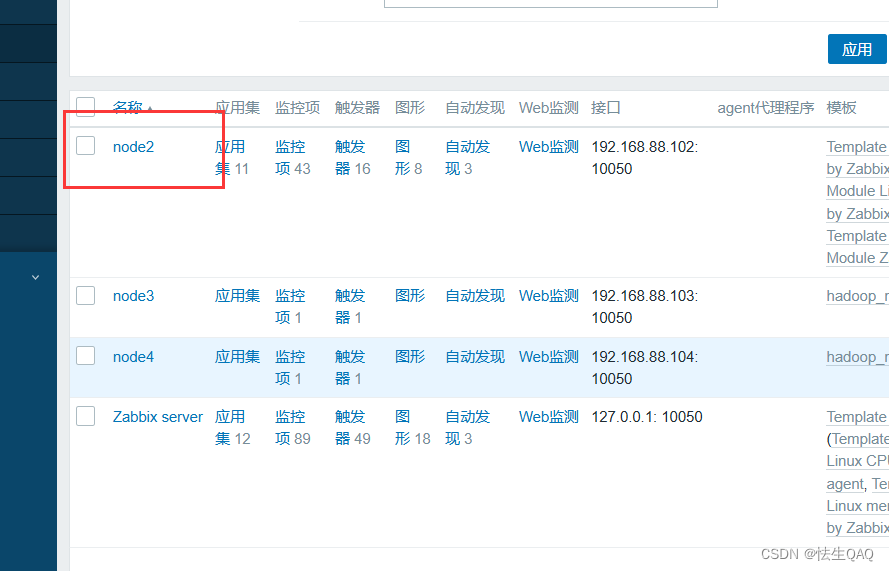Viewport: 889px width, 571px height.
Task: Sort by the 名称 column header
Action: click(x=128, y=107)
